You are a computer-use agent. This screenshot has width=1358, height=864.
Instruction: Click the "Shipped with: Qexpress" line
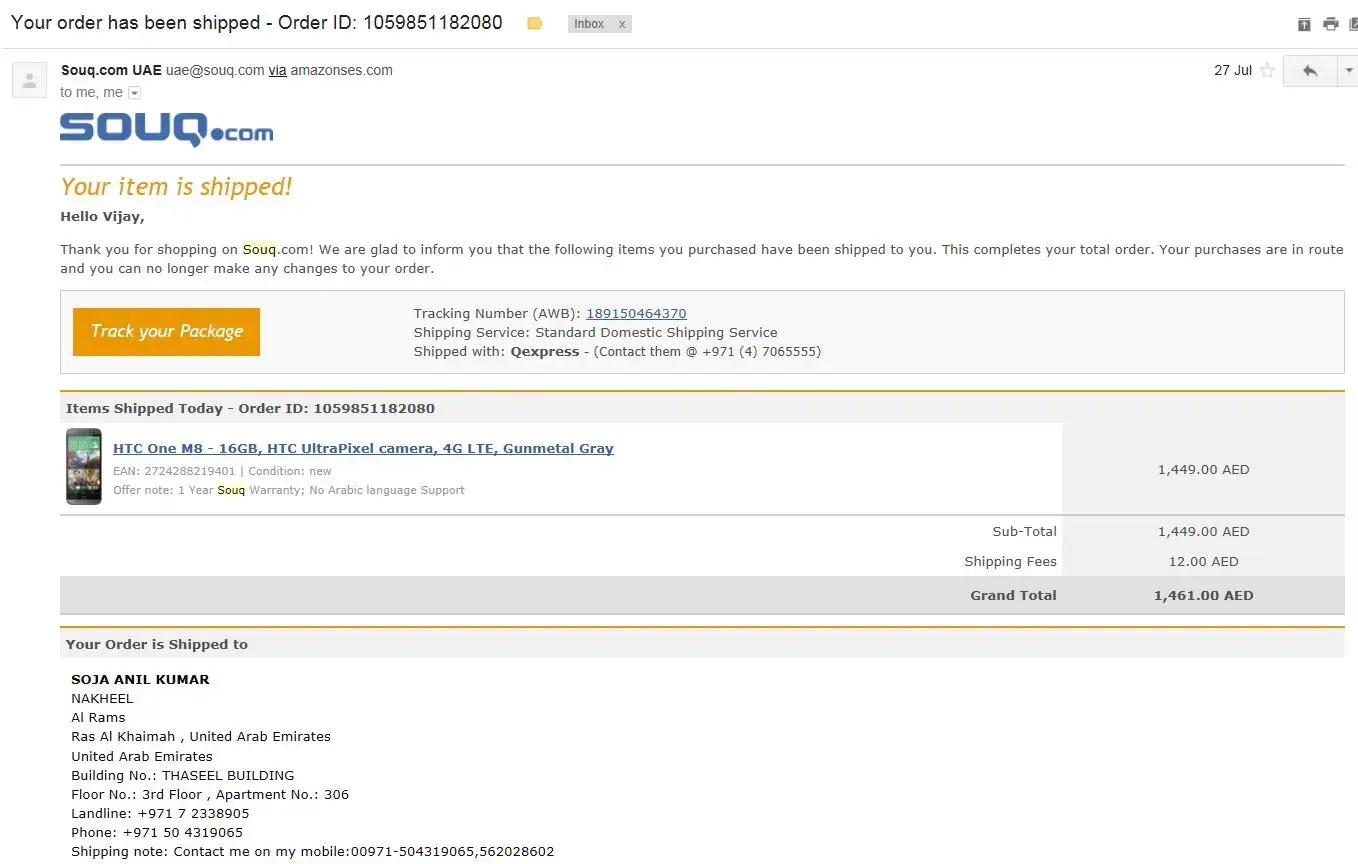[617, 352]
